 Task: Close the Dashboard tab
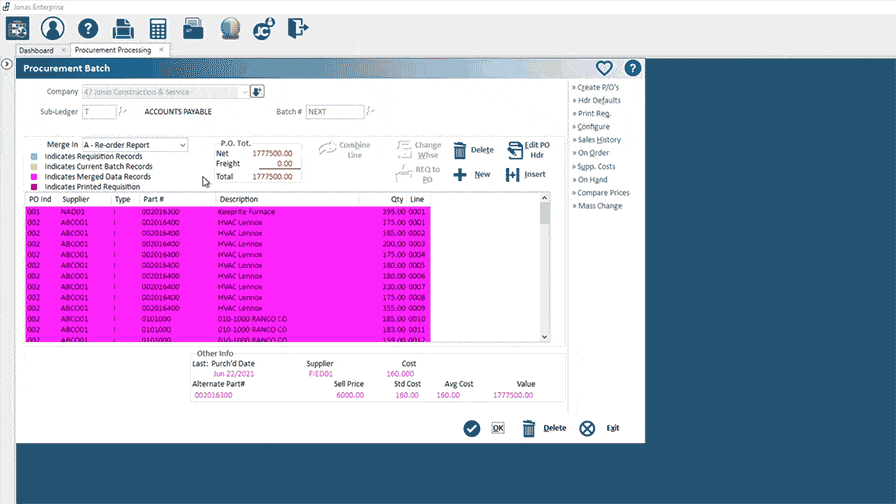pyautogui.click(x=63, y=50)
